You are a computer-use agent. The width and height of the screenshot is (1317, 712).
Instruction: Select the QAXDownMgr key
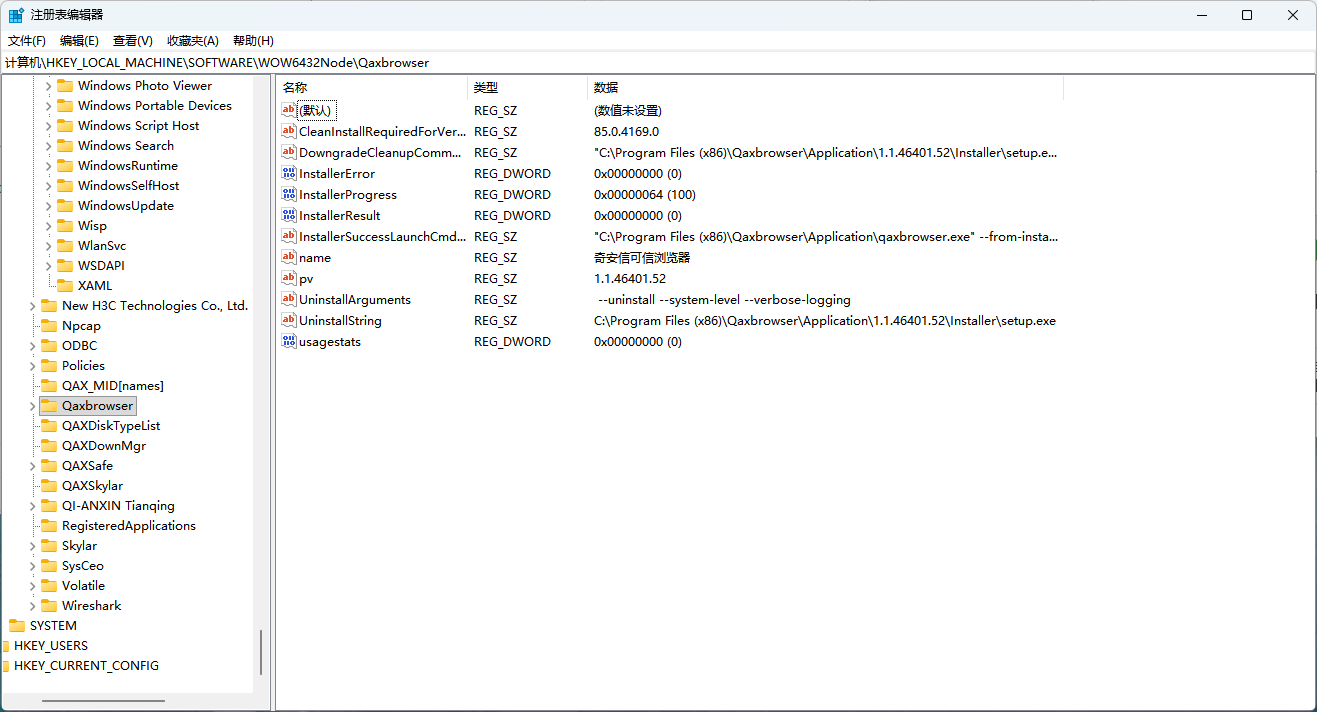pyautogui.click(x=104, y=446)
